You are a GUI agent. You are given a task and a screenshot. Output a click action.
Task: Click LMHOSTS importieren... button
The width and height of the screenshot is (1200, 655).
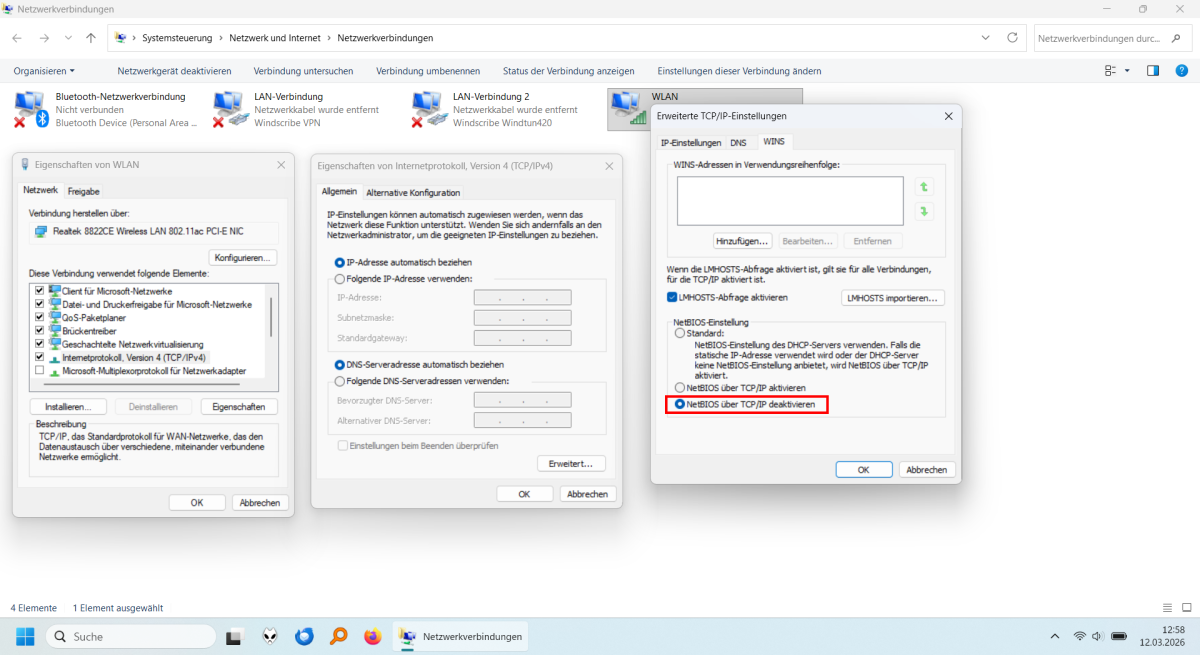coord(893,298)
